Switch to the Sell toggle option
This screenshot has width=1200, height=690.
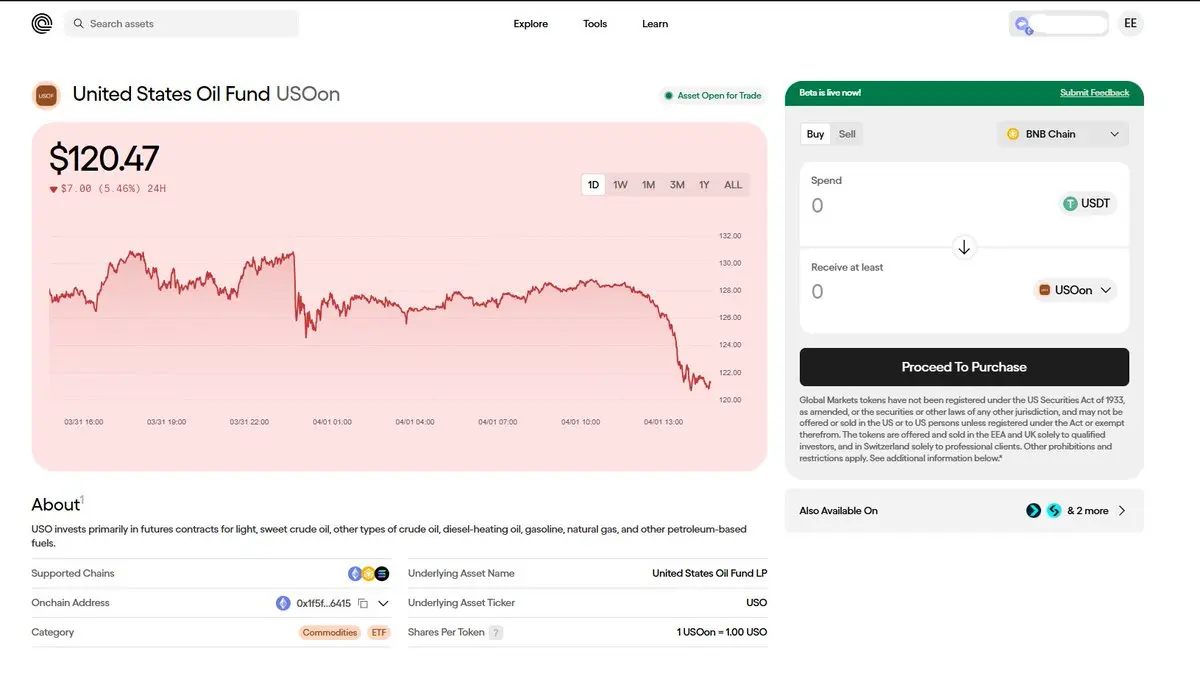point(847,134)
